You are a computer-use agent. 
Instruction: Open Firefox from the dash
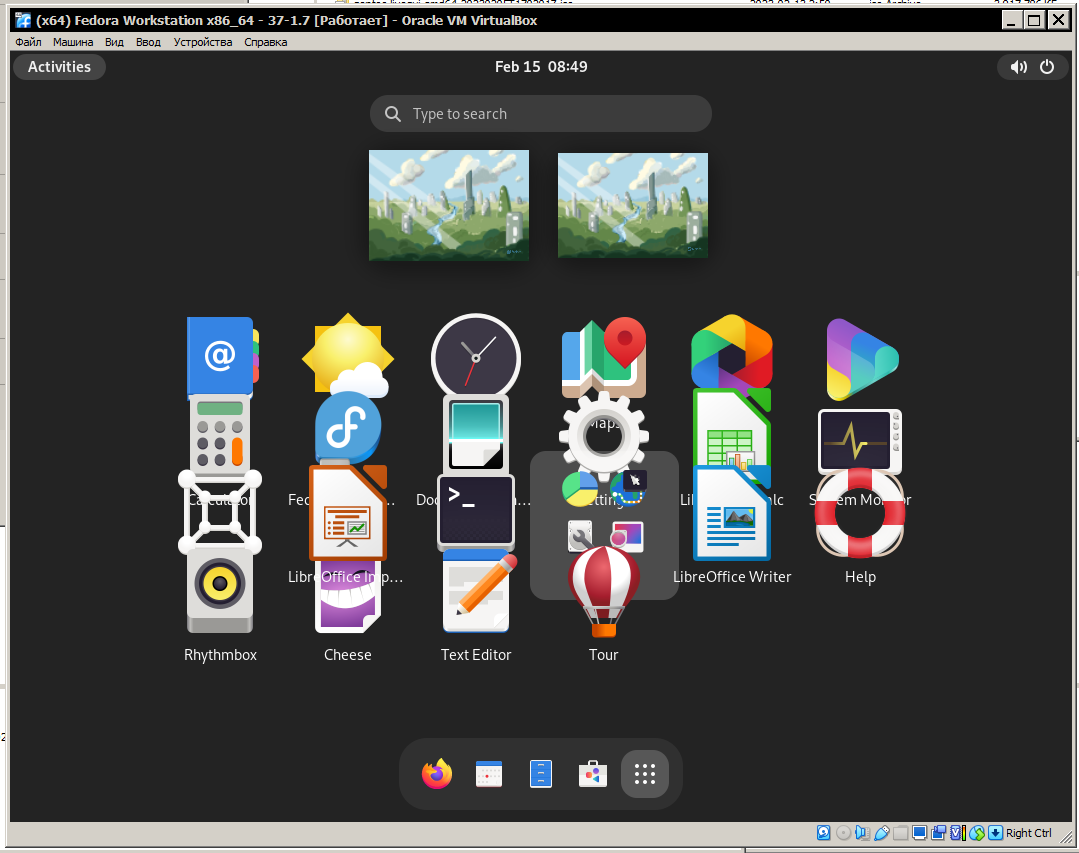point(437,774)
